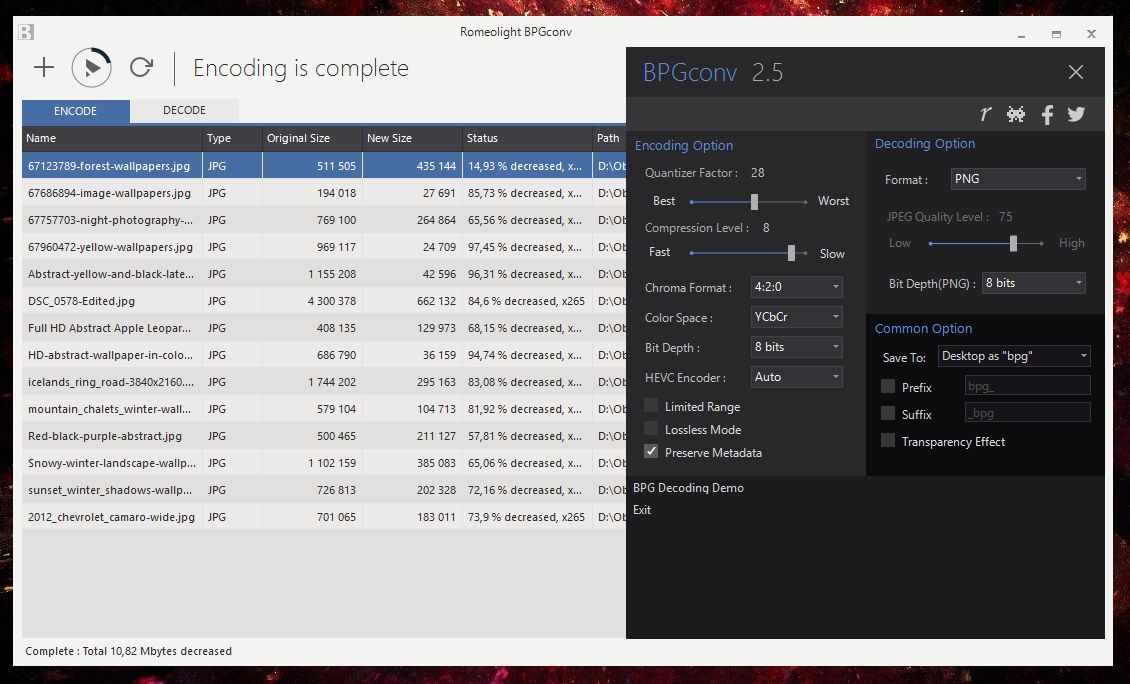The width and height of the screenshot is (1130, 684).
Task: Click the app logo in title bar
Action: [x=26, y=32]
